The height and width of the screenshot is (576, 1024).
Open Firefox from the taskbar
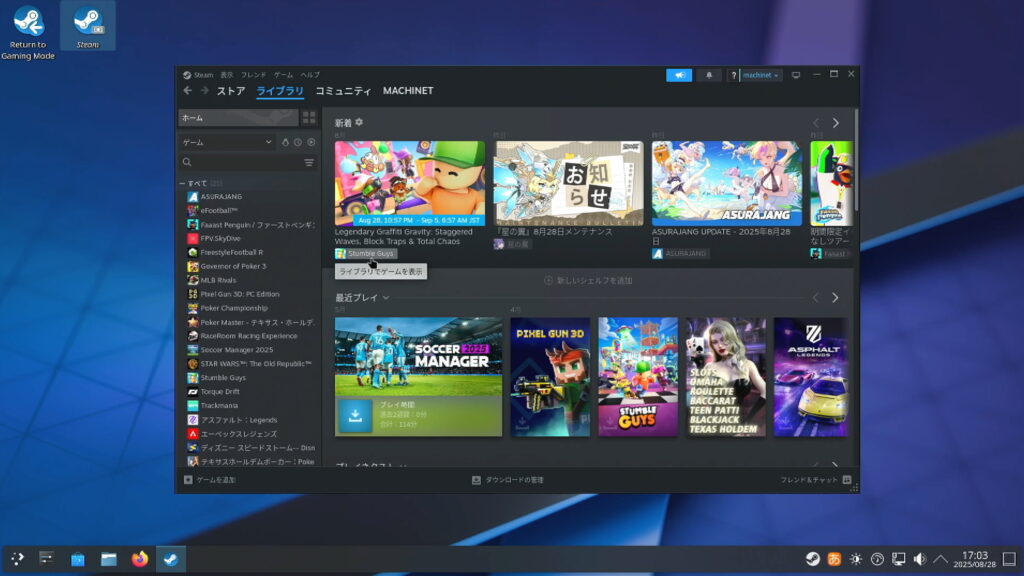139,559
